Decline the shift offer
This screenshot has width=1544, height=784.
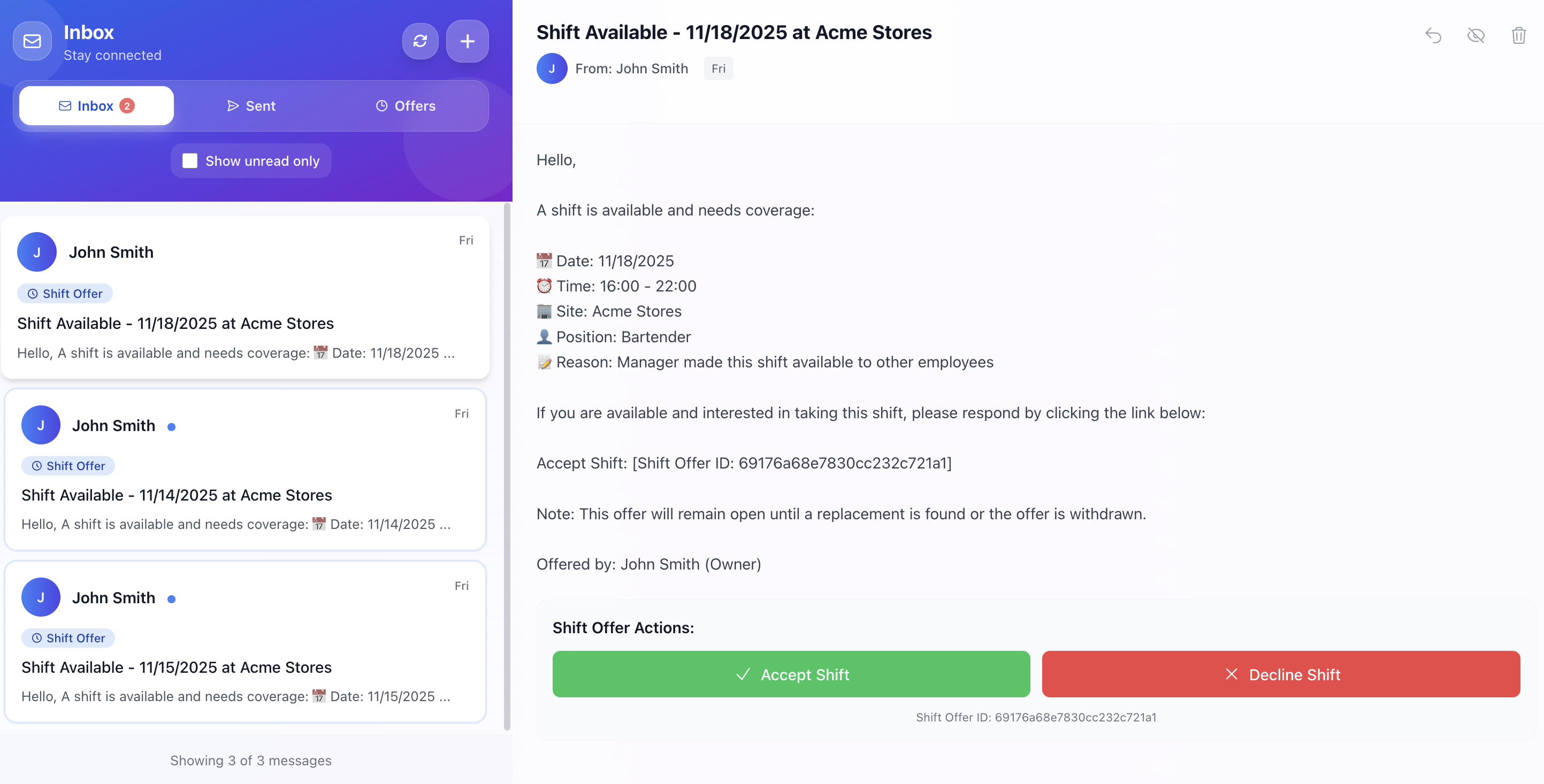pyautogui.click(x=1281, y=674)
